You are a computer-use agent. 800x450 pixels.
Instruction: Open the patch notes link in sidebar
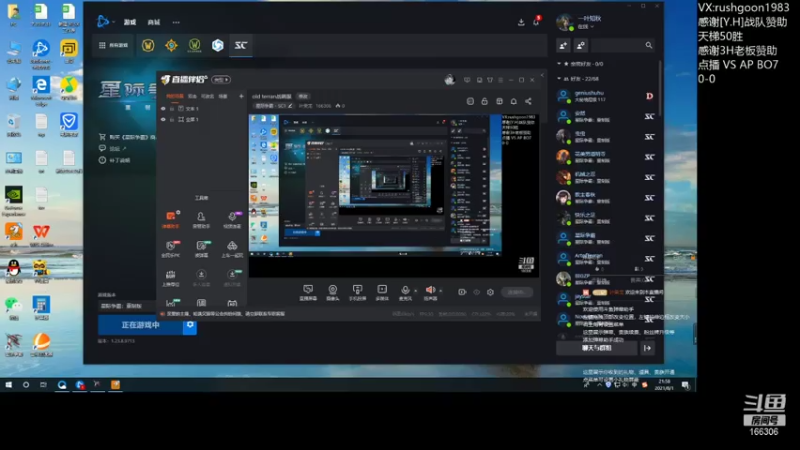(x=115, y=160)
